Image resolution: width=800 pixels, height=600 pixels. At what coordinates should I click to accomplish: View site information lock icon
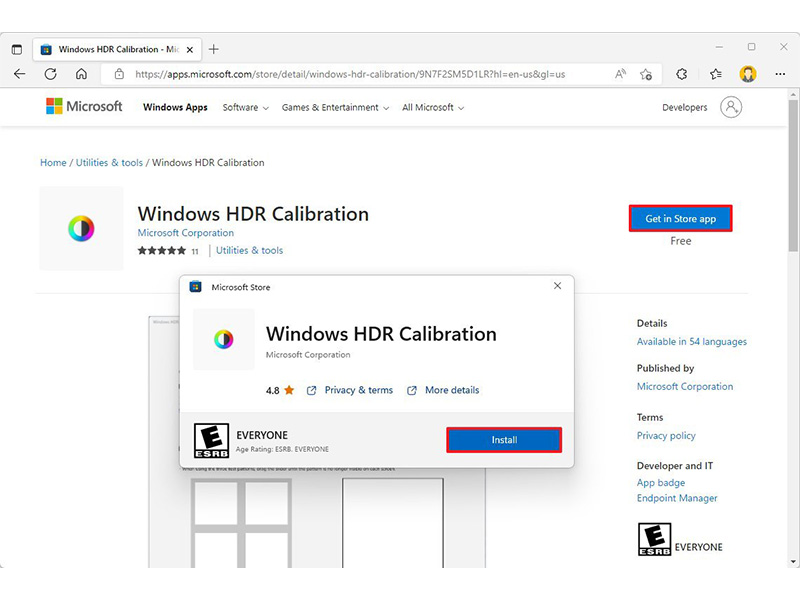[119, 74]
